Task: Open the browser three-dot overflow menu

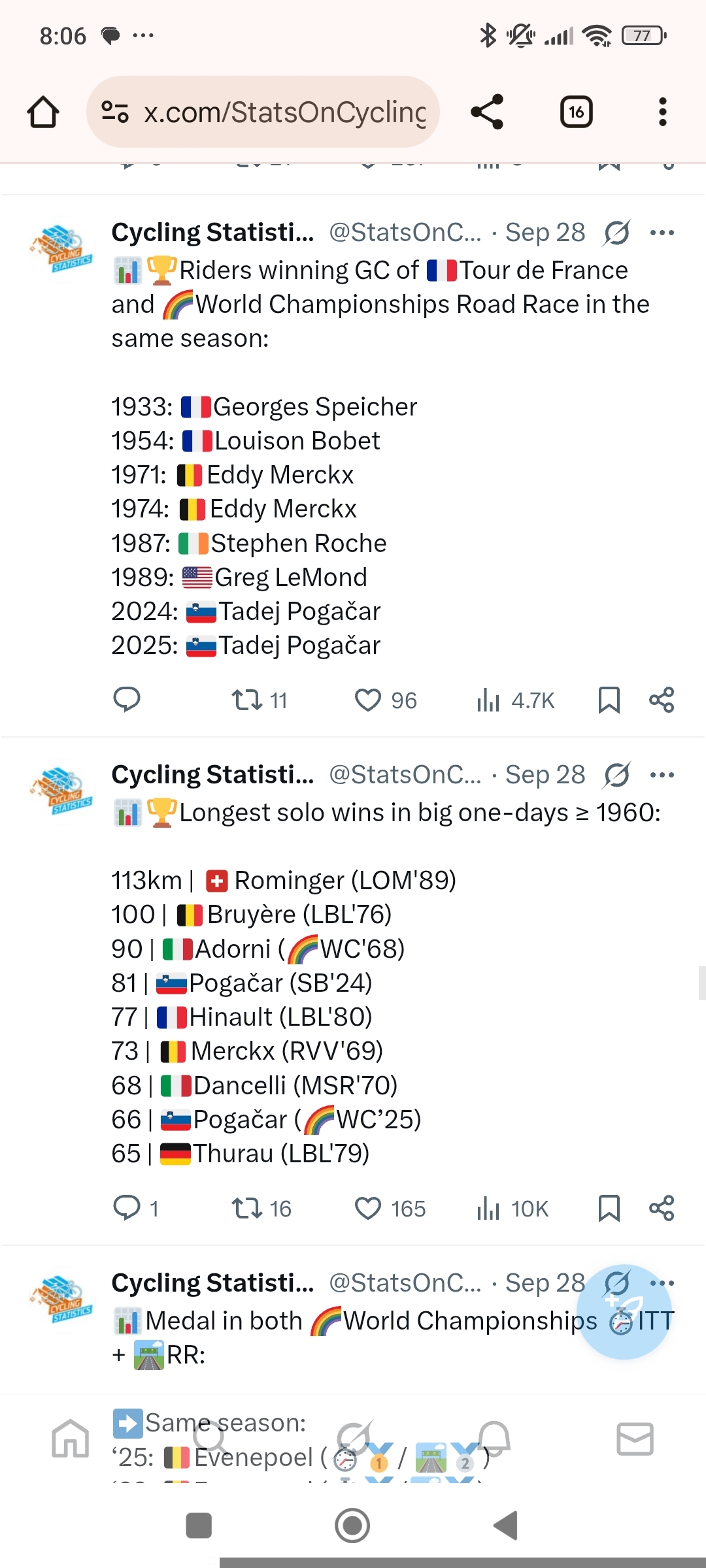Action: coord(662,112)
